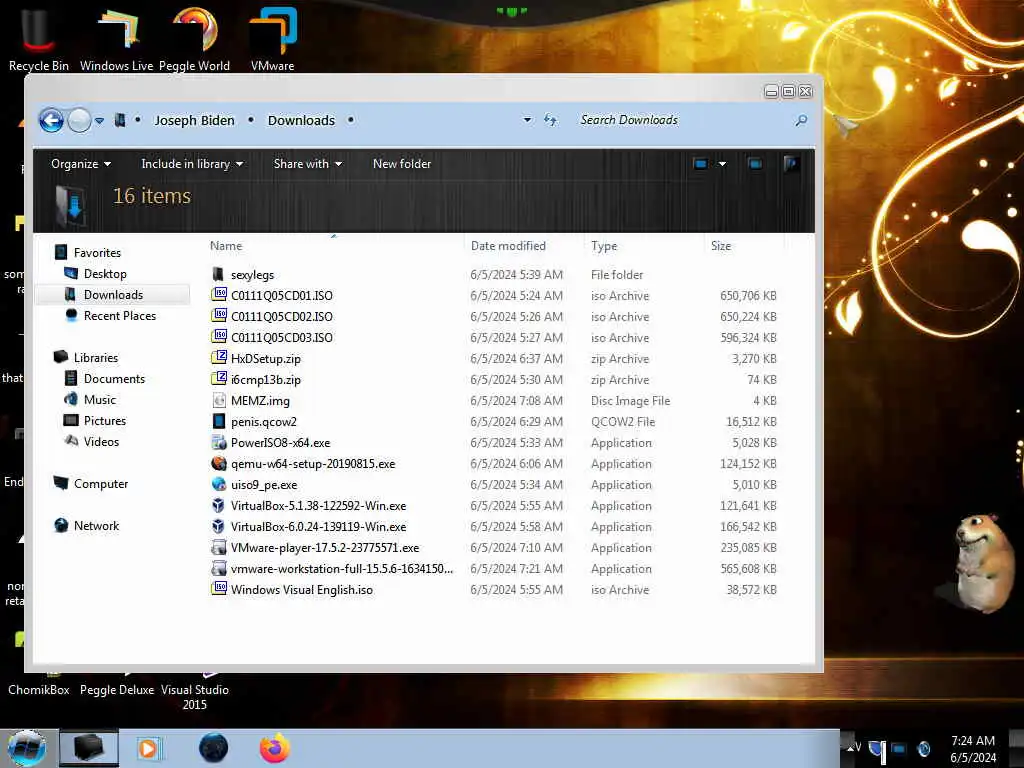Open the Include in library menu
The image size is (1024, 768).
192,164
